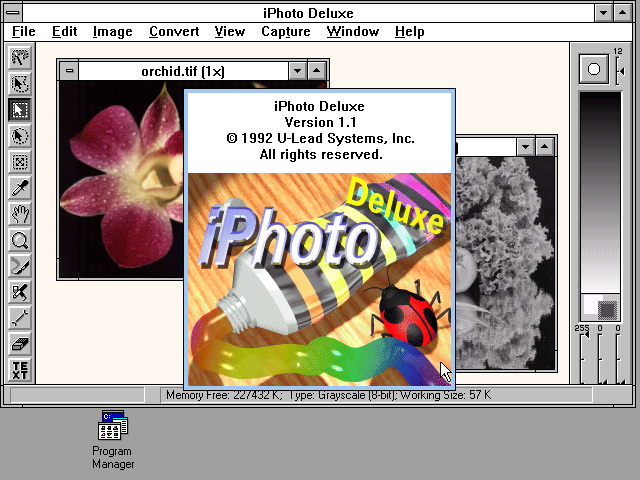Select the rectangular selection tool
This screenshot has width=640, height=480.
pyautogui.click(x=20, y=110)
